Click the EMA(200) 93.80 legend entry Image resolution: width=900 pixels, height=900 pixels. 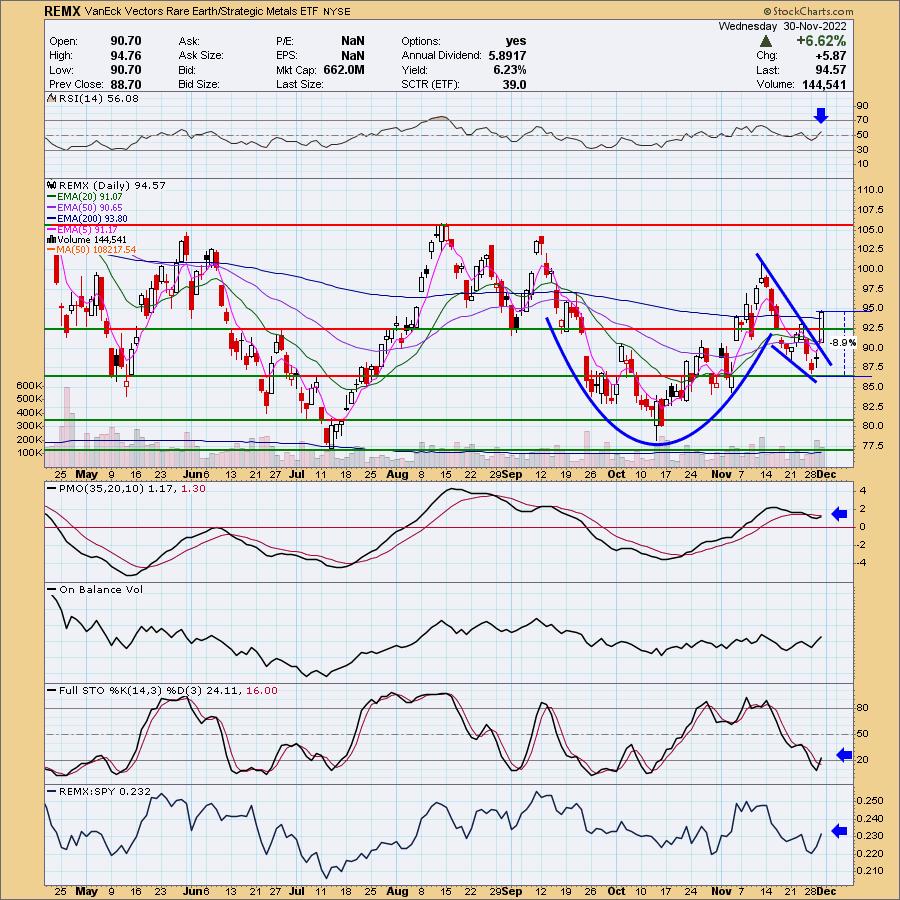(x=92, y=219)
